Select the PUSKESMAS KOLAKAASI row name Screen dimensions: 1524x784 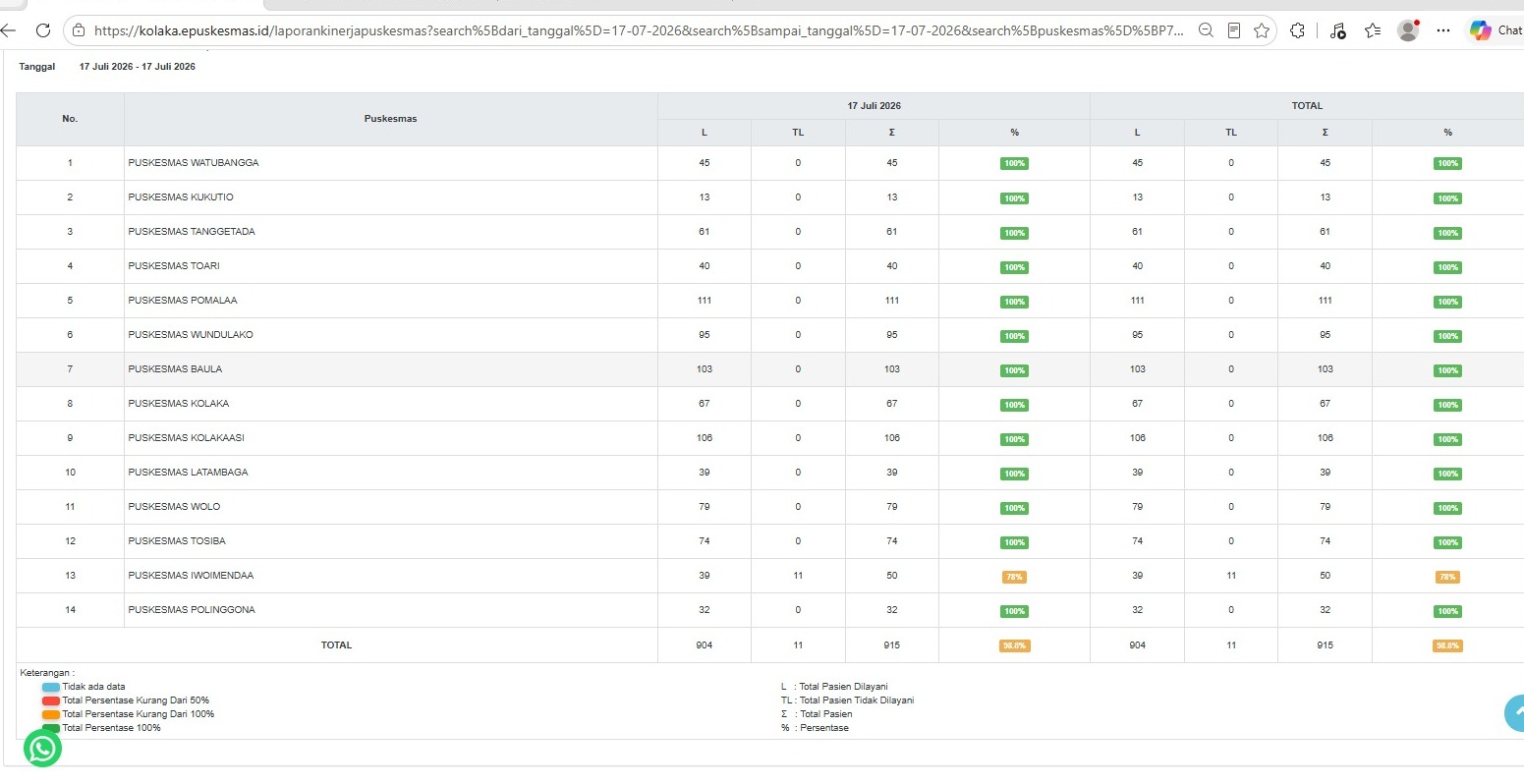tap(187, 438)
